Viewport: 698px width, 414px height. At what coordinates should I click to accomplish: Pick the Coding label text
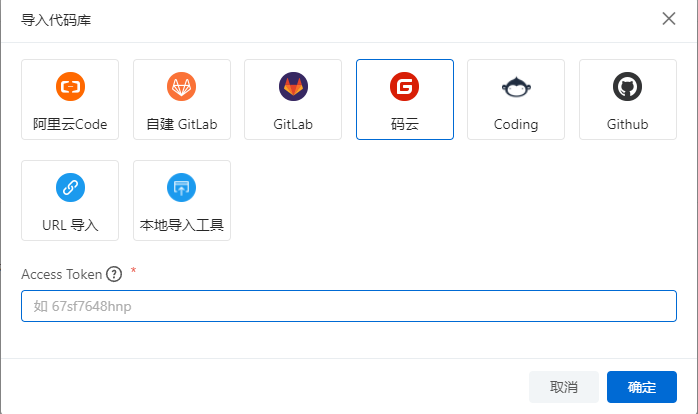pos(516,125)
